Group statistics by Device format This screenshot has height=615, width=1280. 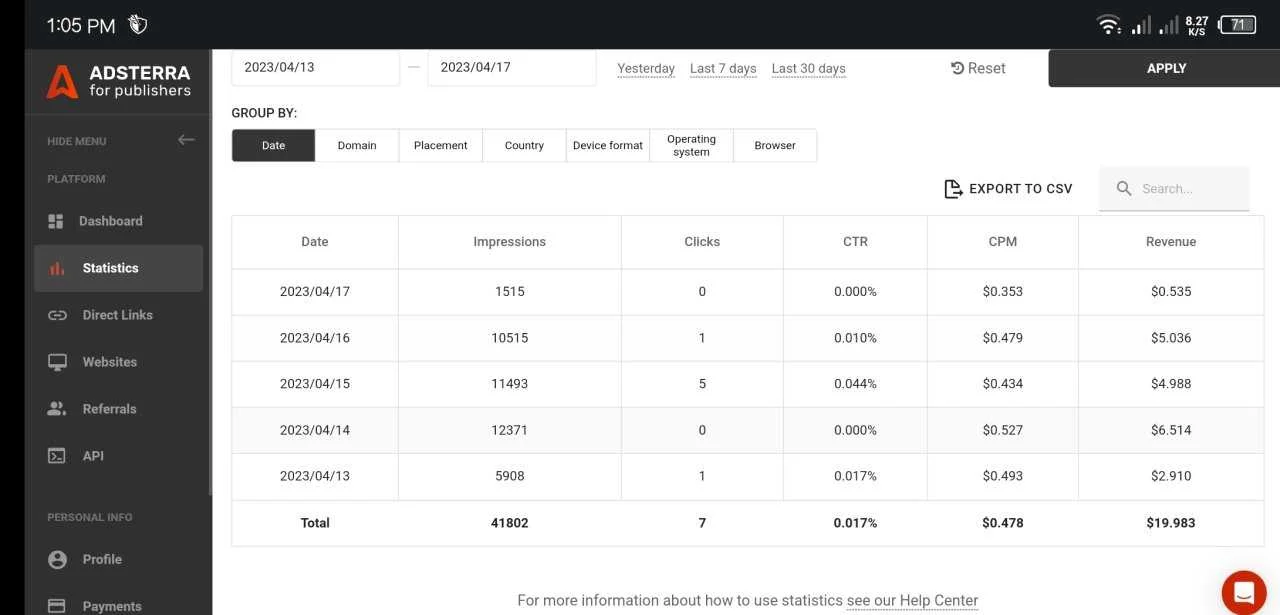pyautogui.click(x=608, y=145)
